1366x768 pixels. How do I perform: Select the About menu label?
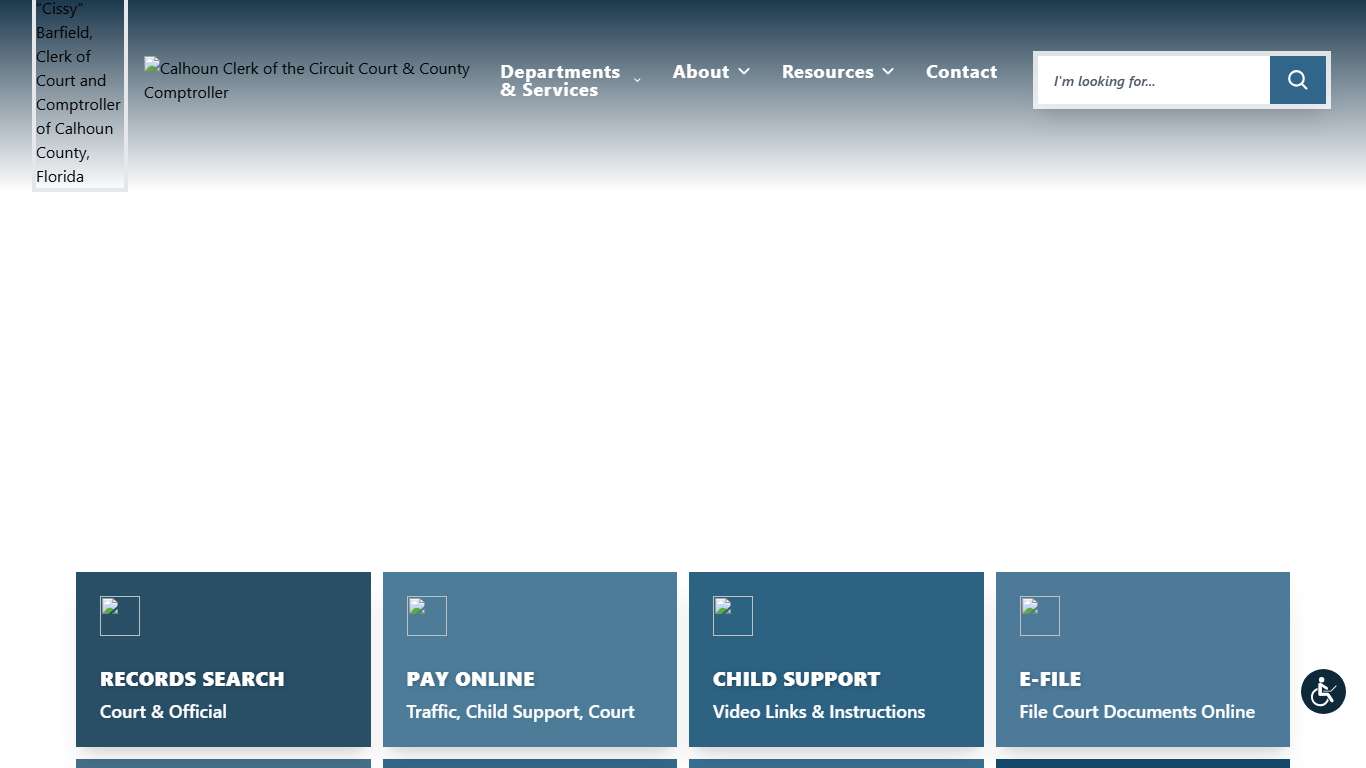point(700,71)
